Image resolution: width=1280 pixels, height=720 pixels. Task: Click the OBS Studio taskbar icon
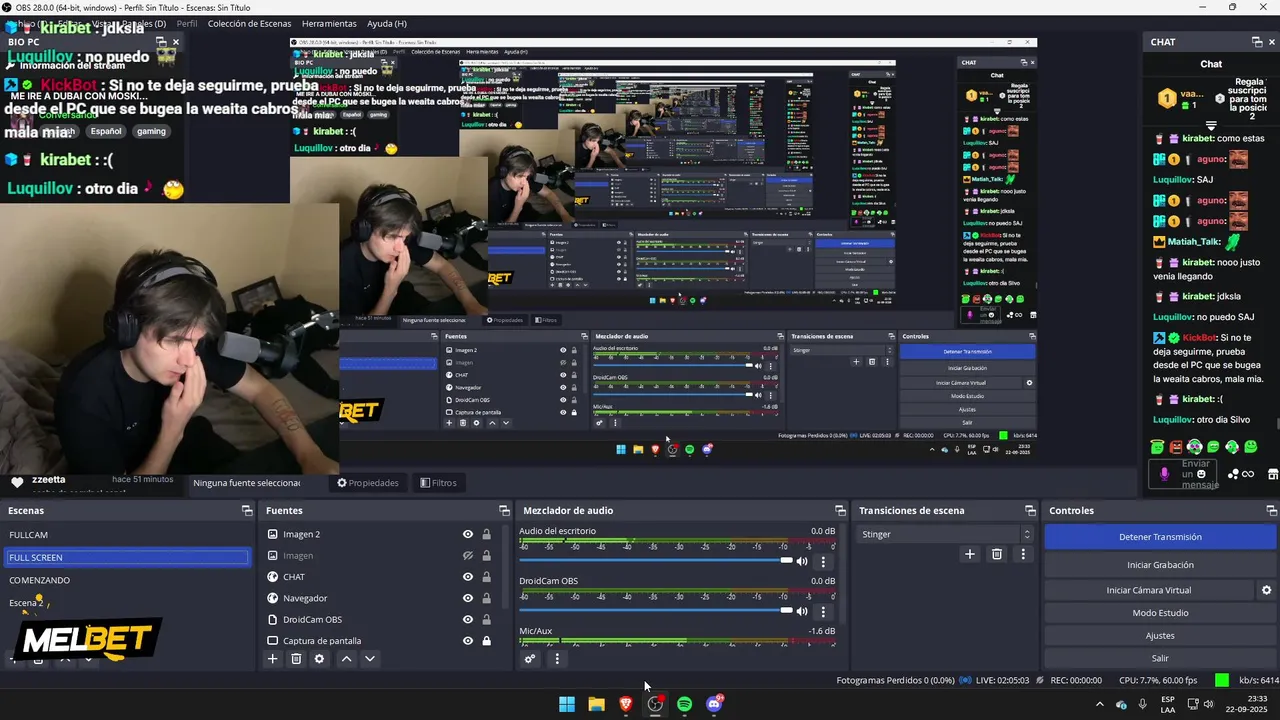tap(655, 704)
